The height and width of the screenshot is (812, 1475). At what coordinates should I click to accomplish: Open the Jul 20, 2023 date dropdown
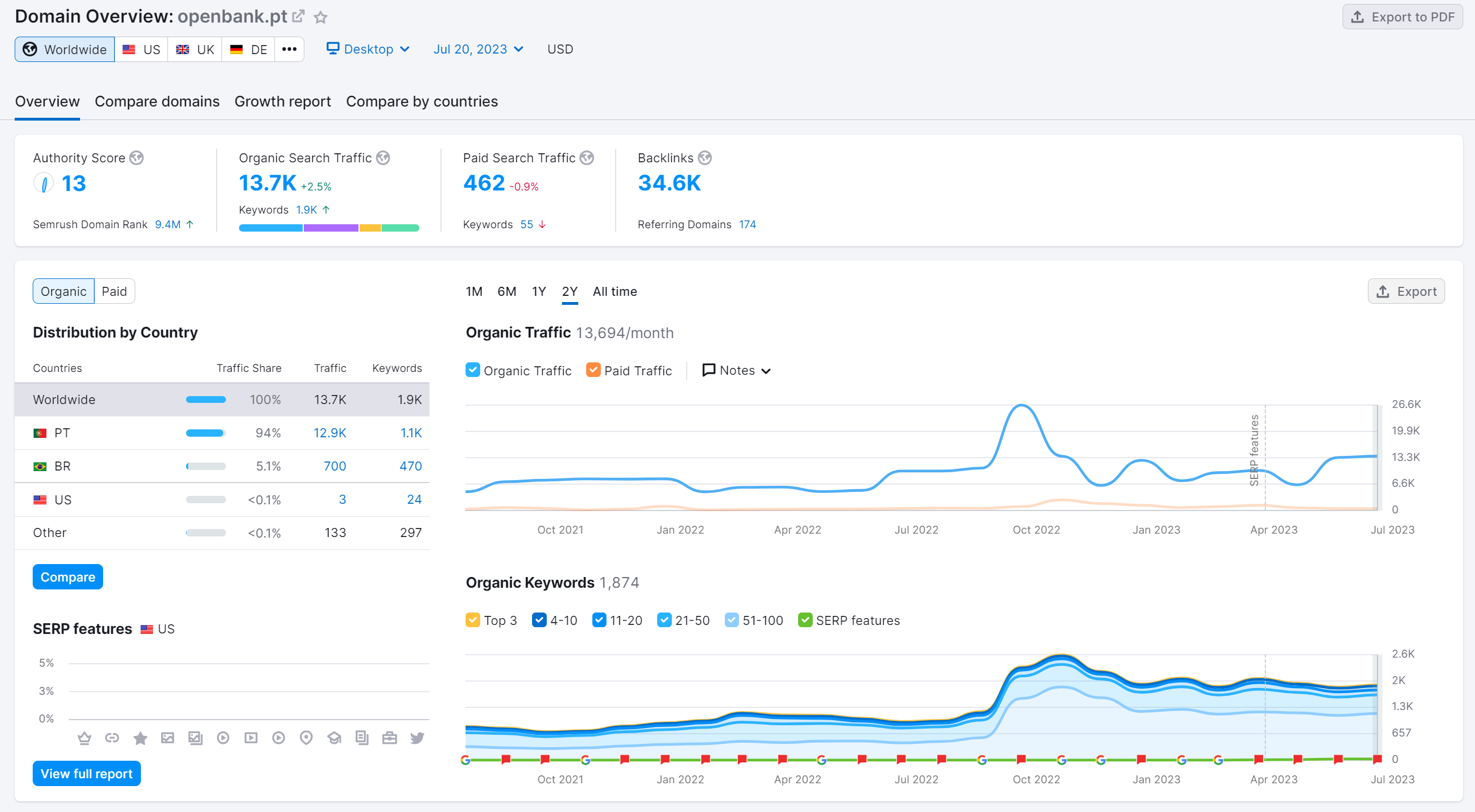pyautogui.click(x=478, y=49)
